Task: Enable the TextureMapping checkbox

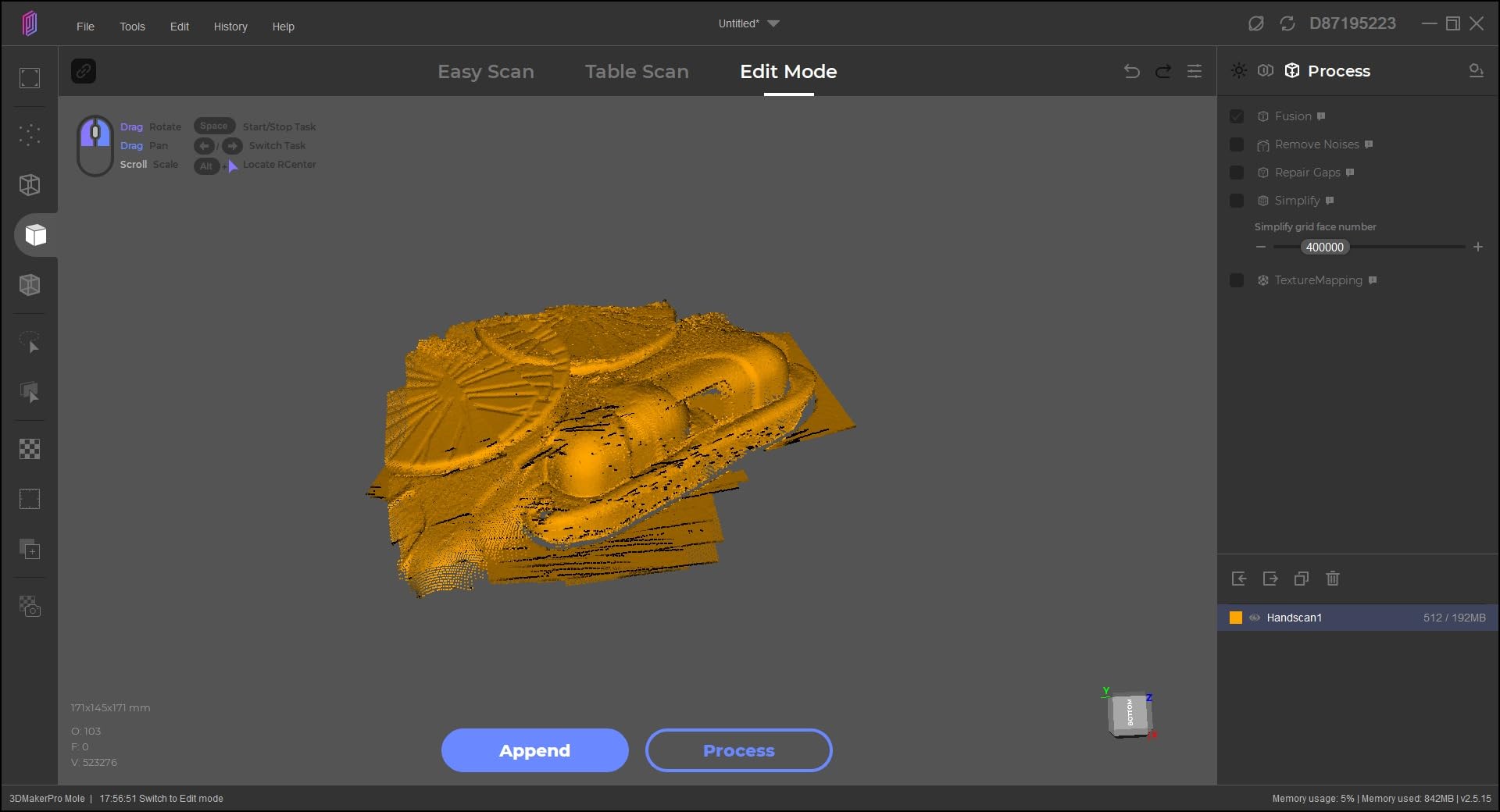Action: [1237, 280]
